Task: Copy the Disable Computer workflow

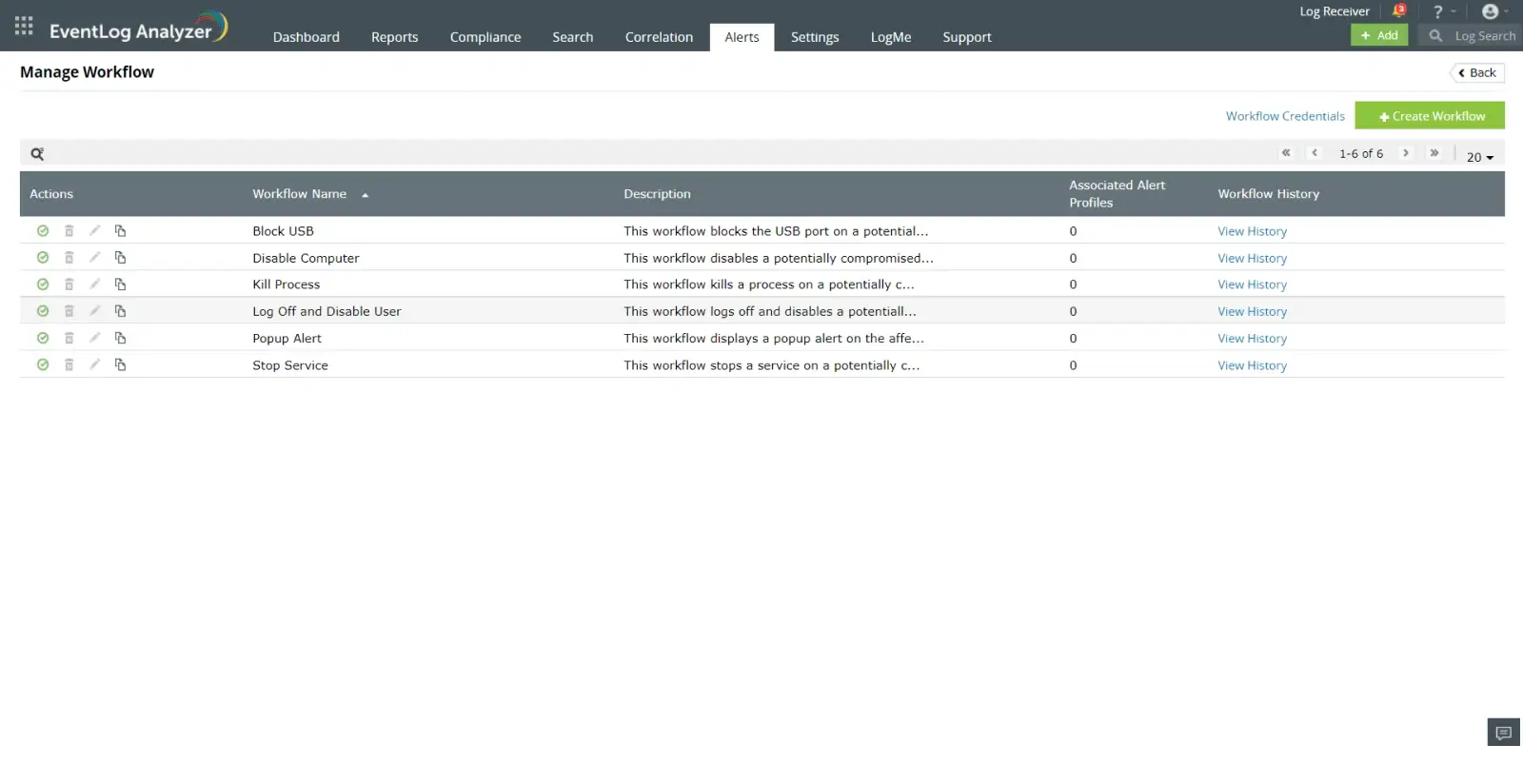Action: pos(120,258)
